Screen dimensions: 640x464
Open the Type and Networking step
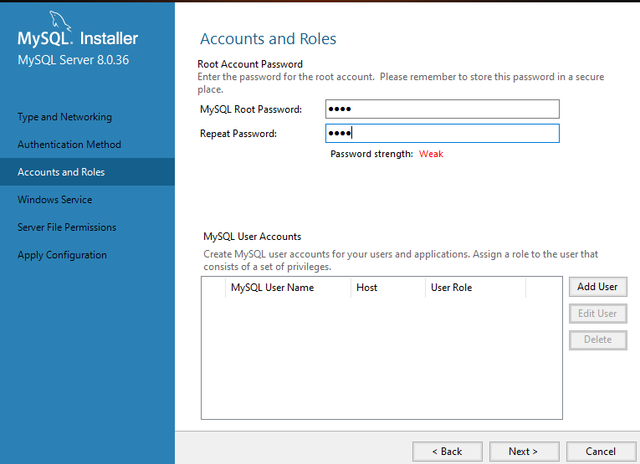coord(65,117)
